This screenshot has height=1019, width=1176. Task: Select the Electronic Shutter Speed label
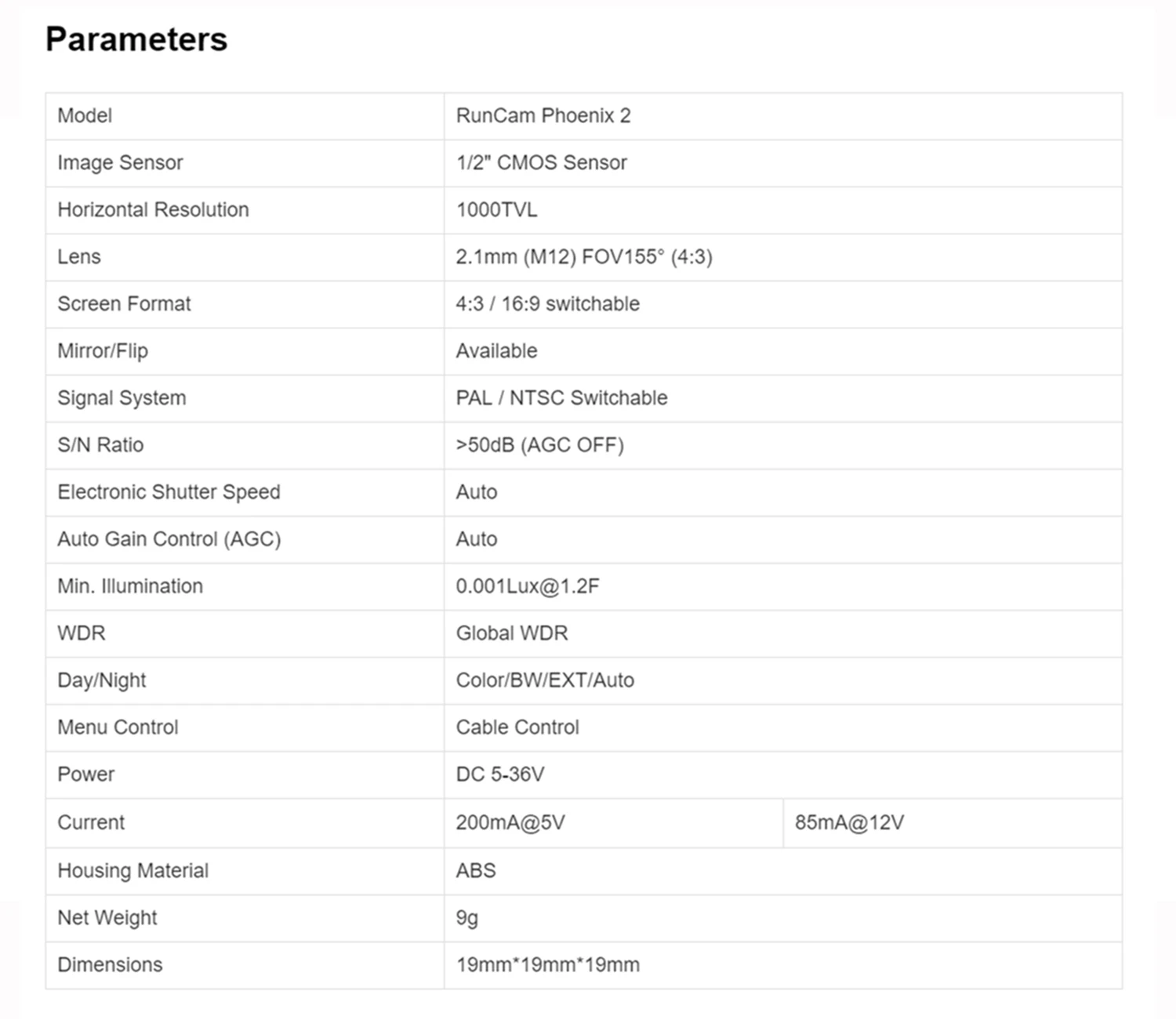tap(169, 492)
